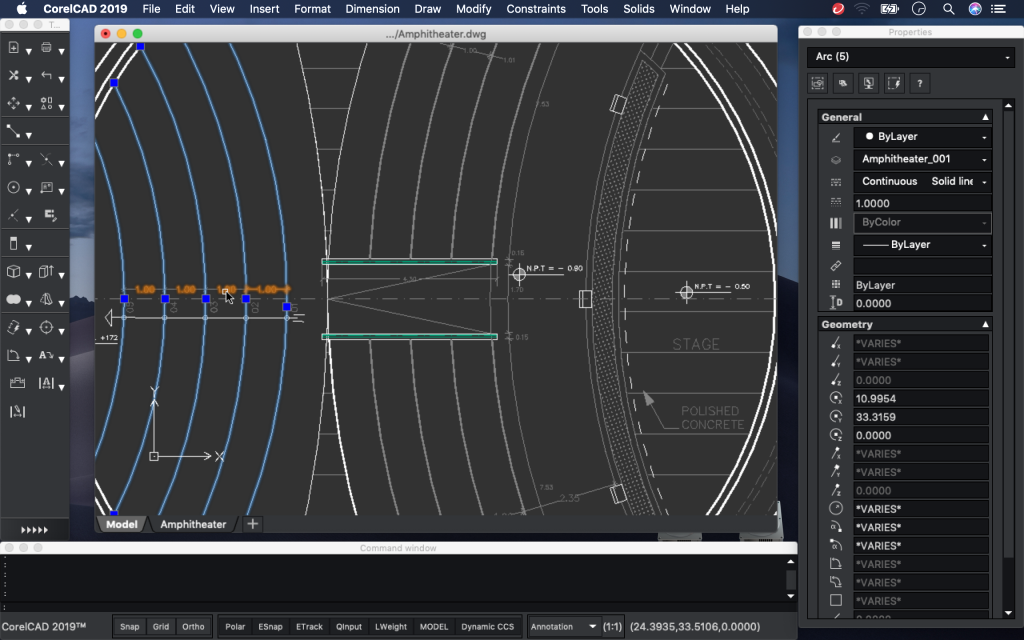Click the lowest dimension icon in the toolbox
Screen dimensions: 1024x640
tap(17, 411)
